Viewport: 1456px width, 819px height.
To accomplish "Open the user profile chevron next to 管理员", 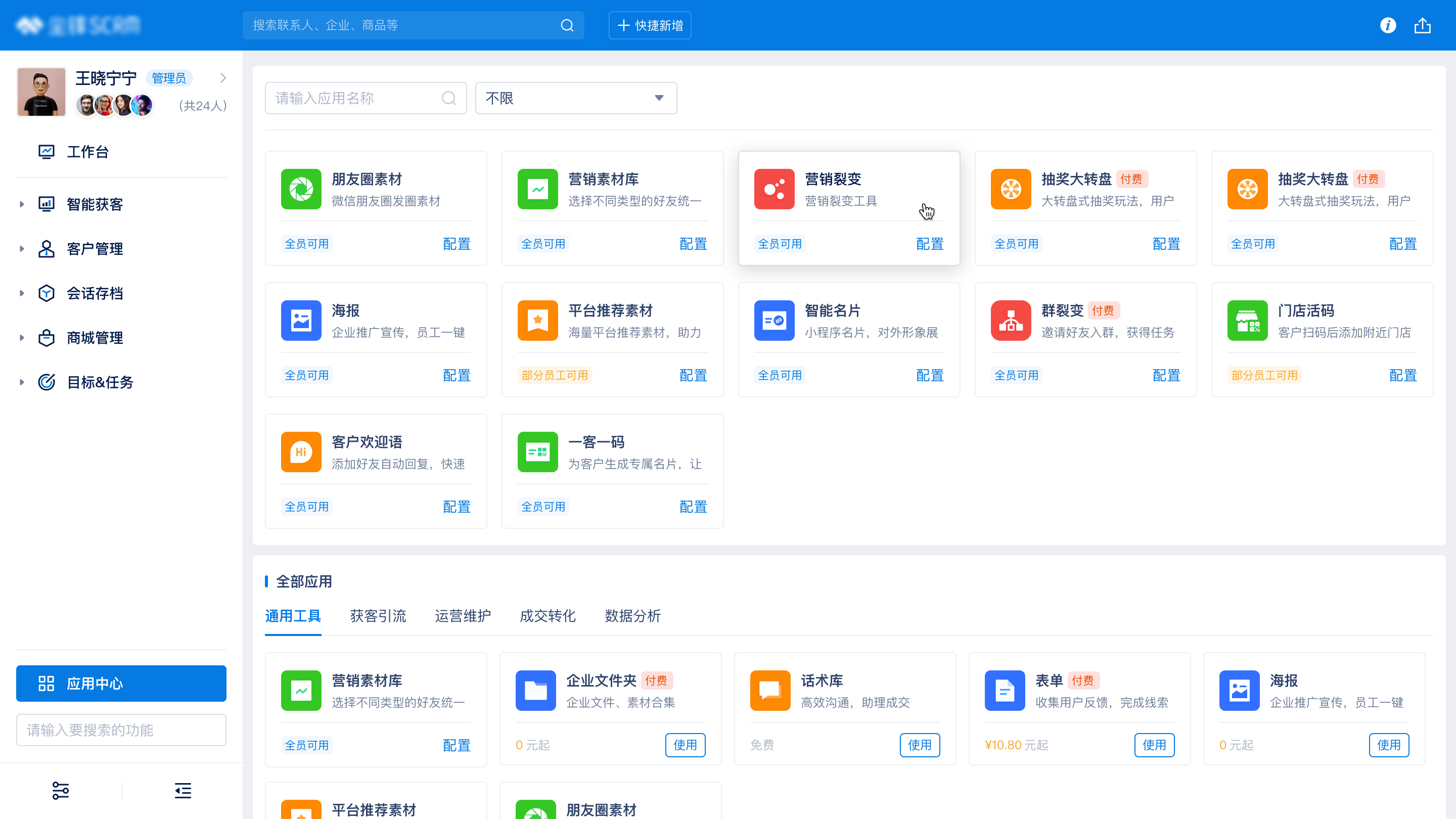I will 222,78.
